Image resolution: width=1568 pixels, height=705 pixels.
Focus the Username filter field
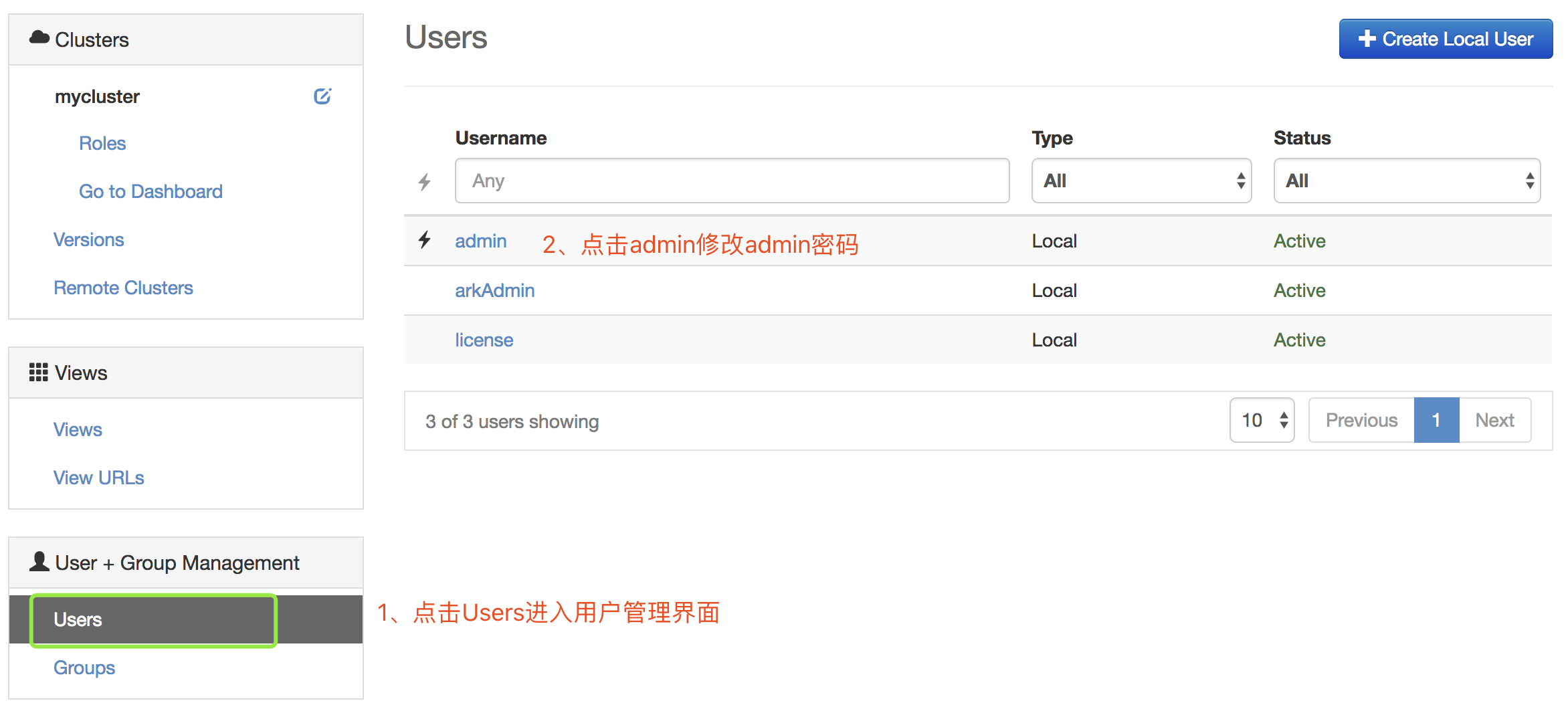tap(732, 181)
